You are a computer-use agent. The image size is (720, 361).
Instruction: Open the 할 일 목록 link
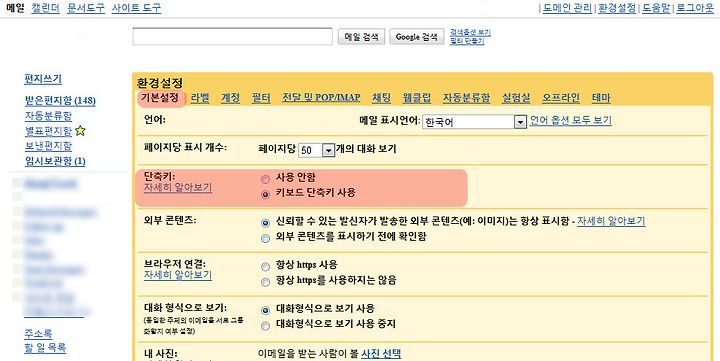coord(45,348)
